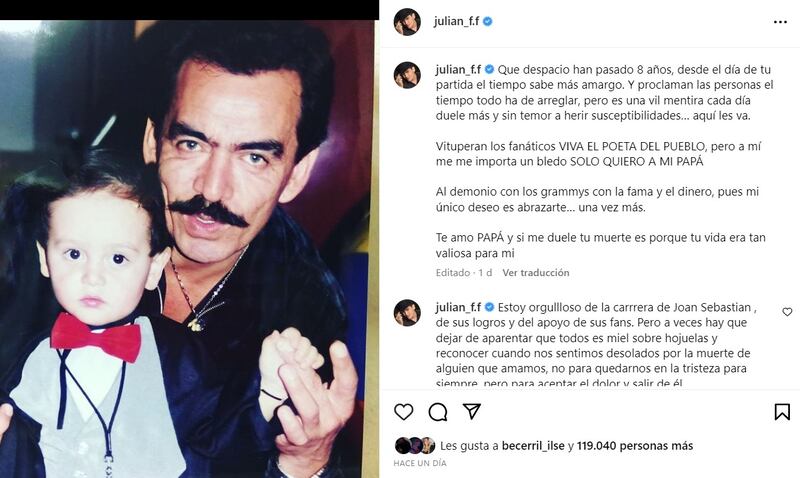Open the three-dot more options menu
800x478 pixels.
(780, 22)
